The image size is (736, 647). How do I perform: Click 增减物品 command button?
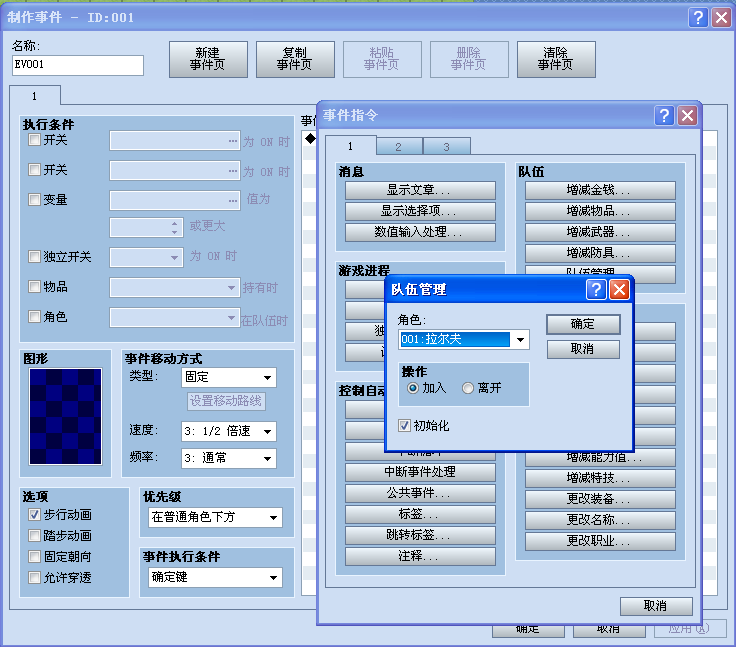pos(600,211)
